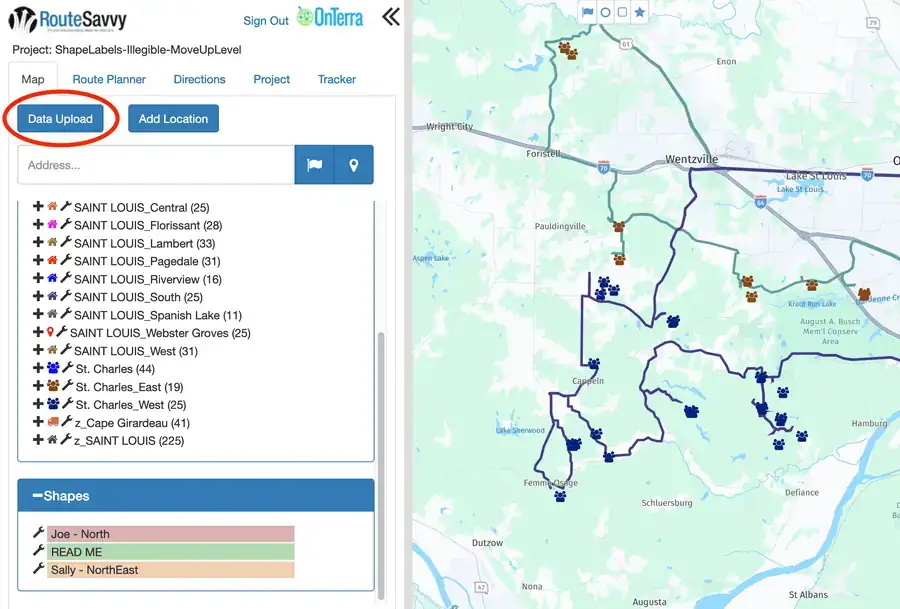The width and height of the screenshot is (900, 609).
Task: Select the Joe - North pink shape swatch
Action: [170, 534]
